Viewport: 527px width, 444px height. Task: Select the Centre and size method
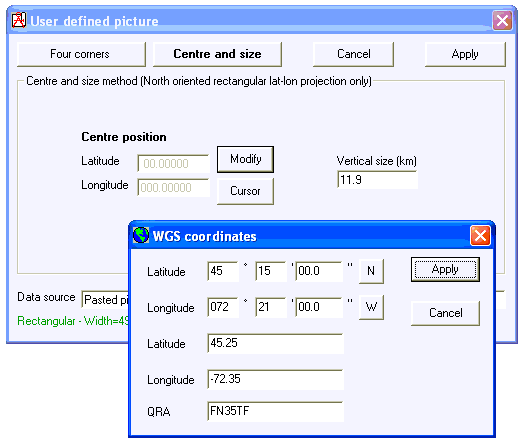coord(217,54)
